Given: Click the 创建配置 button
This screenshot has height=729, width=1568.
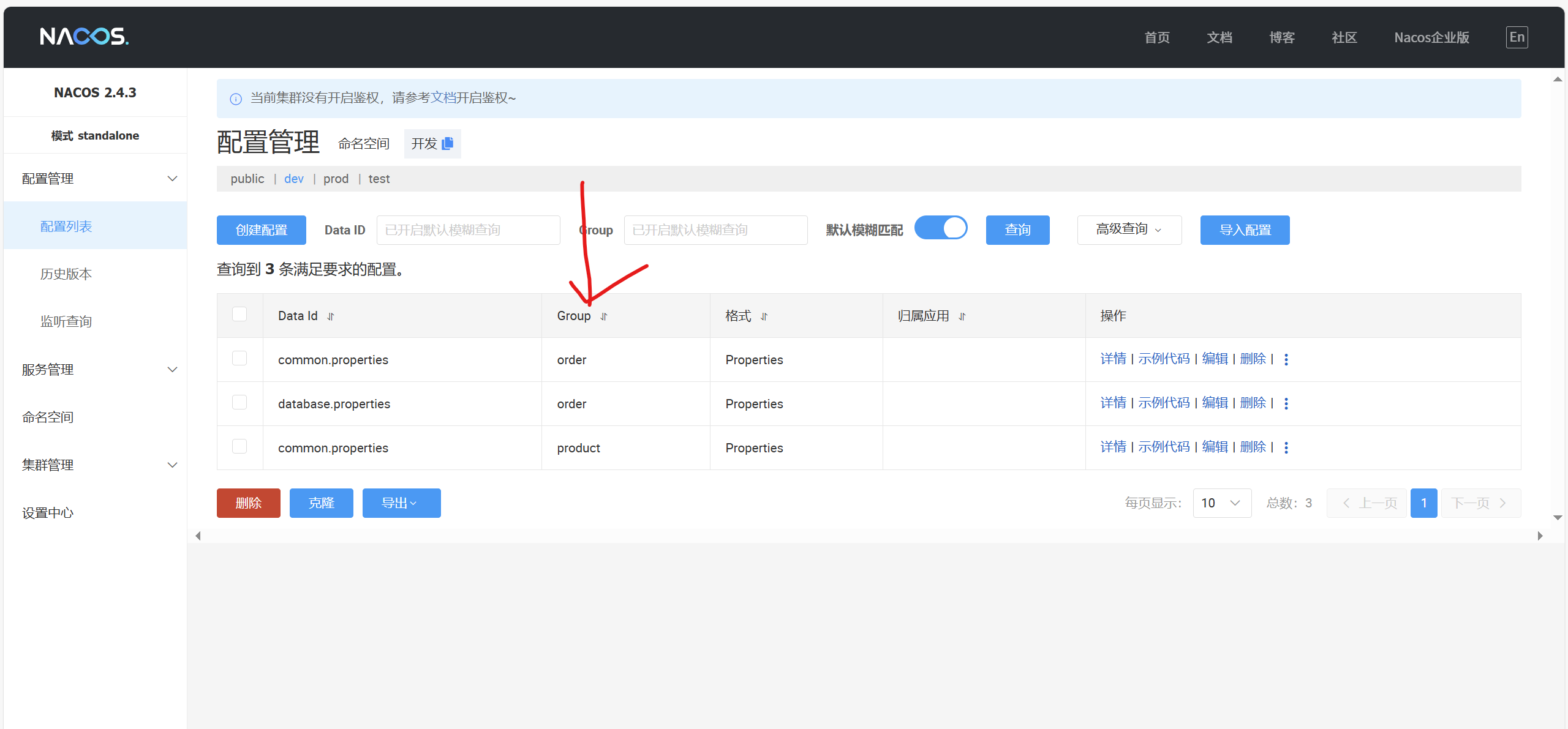Looking at the screenshot, I should pyautogui.click(x=262, y=230).
